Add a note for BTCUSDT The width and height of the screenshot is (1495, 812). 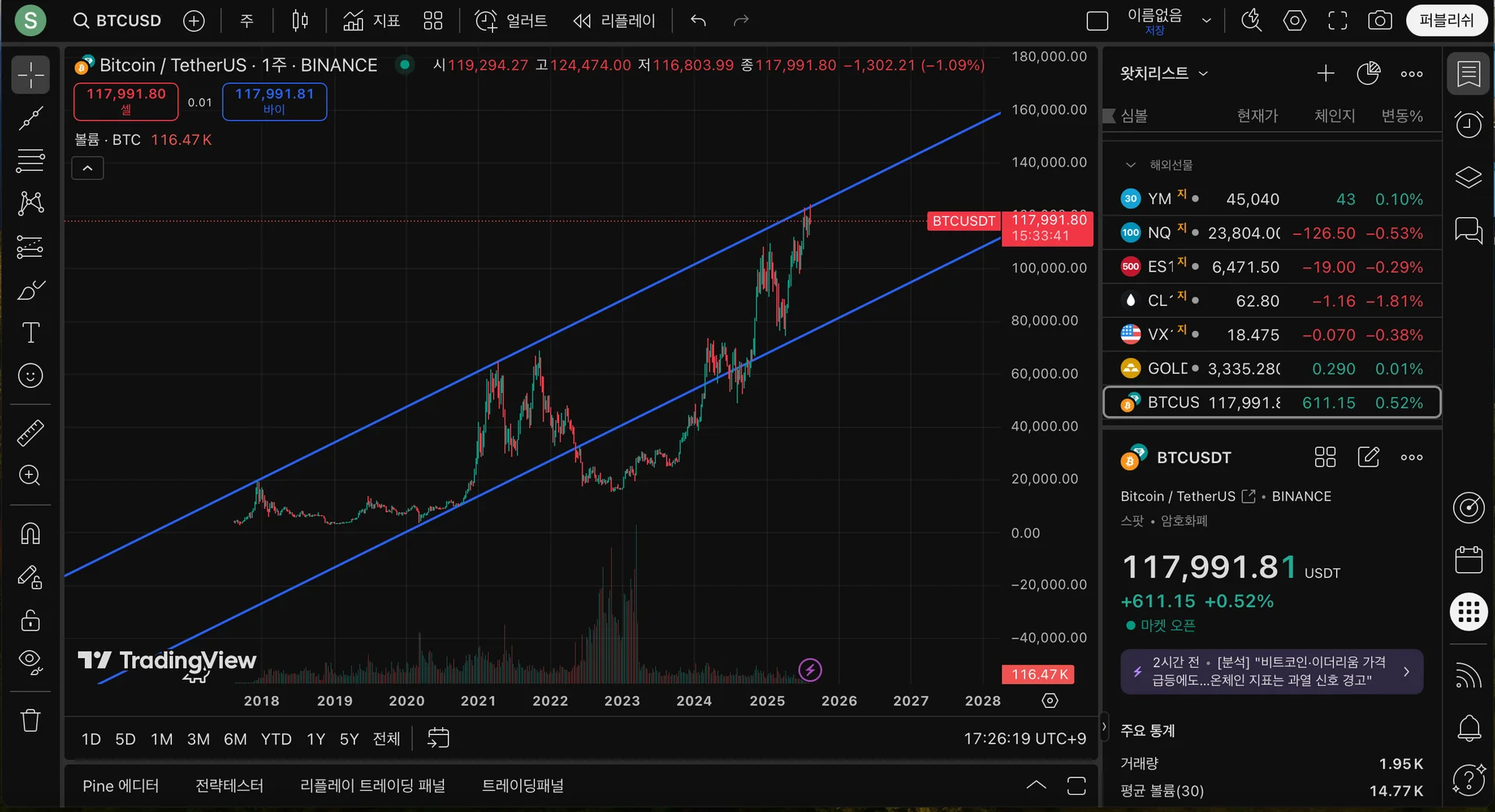1368,457
